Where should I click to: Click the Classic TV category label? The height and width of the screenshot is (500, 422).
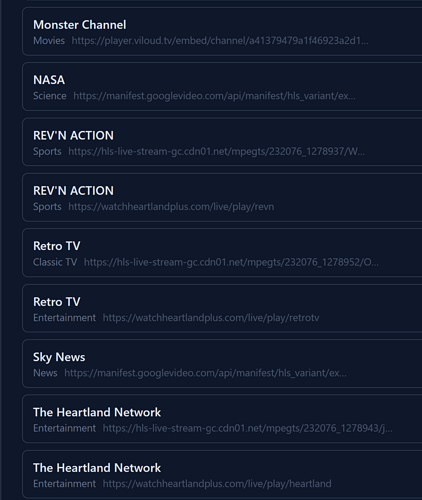55,262
